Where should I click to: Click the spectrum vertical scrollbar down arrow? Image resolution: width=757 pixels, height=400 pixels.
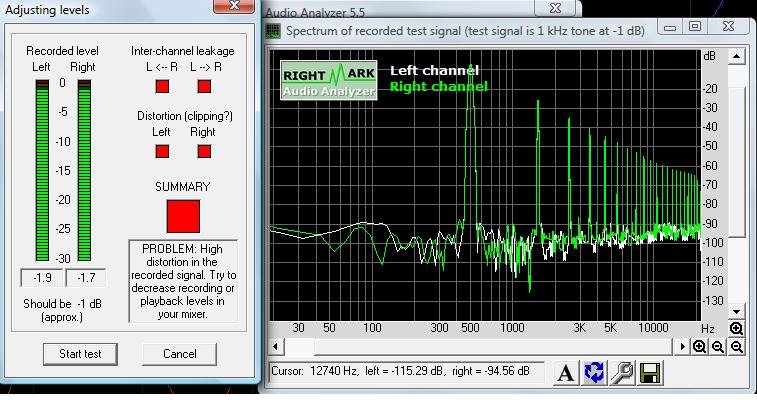736,312
